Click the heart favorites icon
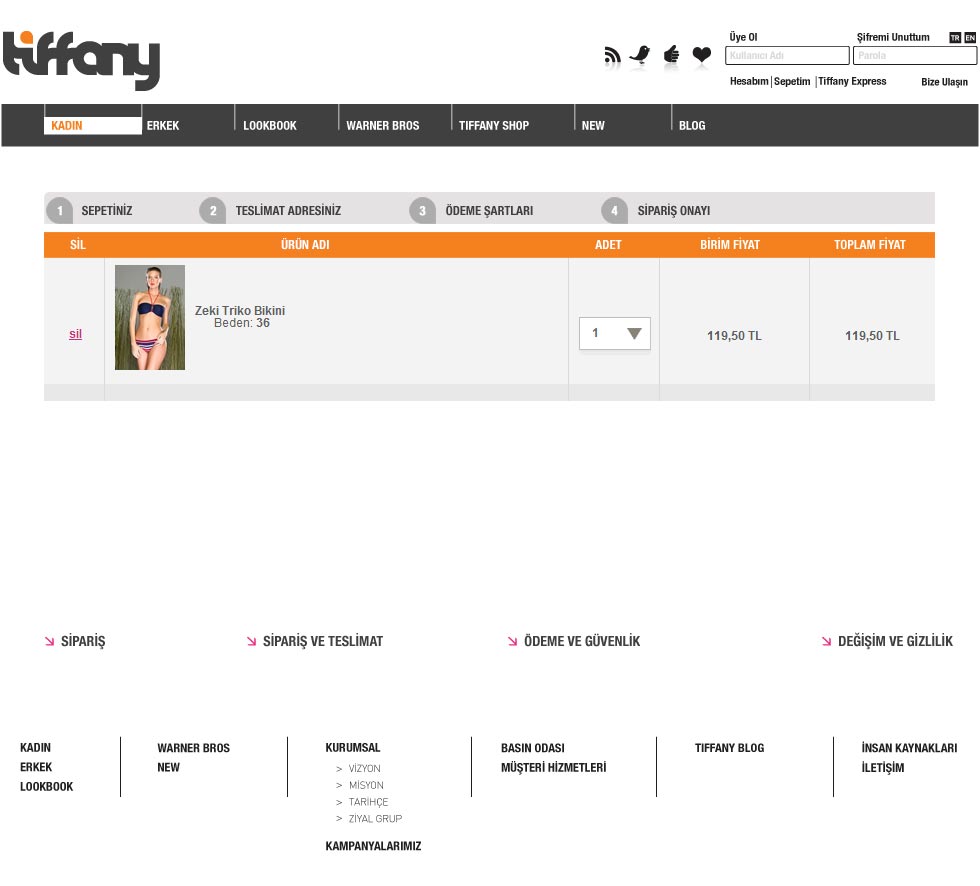The image size is (980, 886). click(x=702, y=55)
